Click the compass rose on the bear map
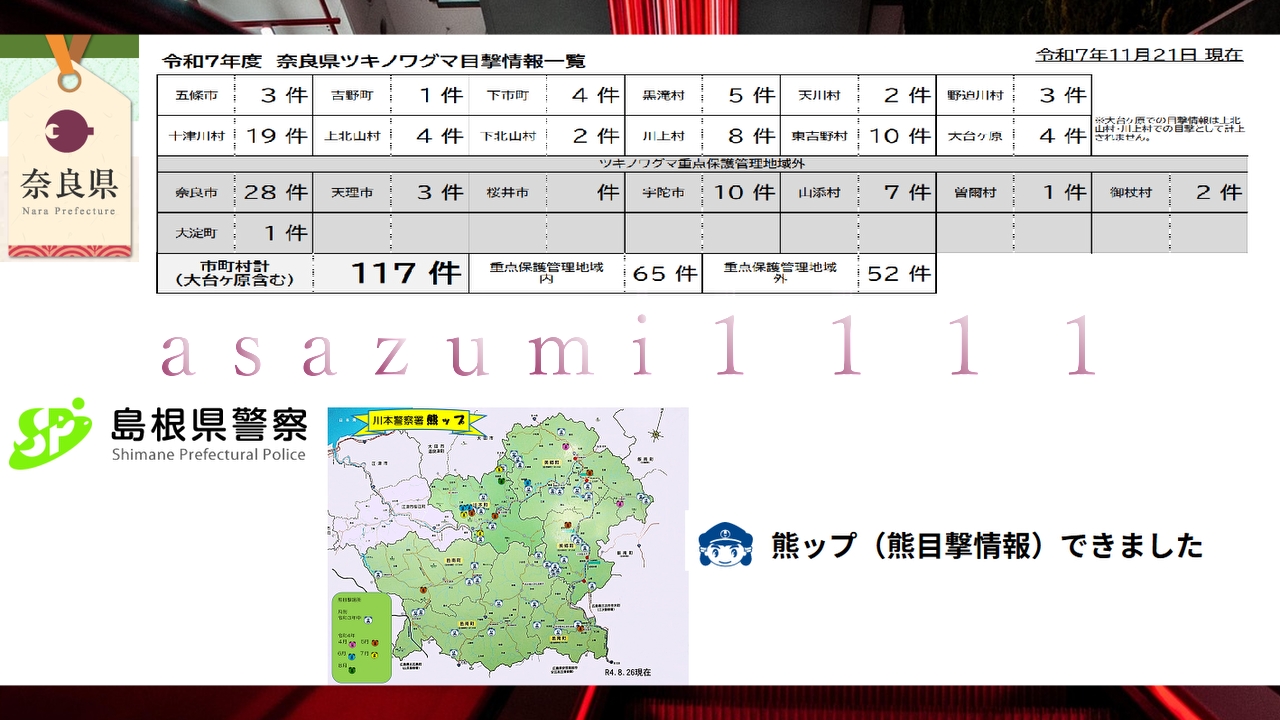Screen dimensions: 1280x720 tap(654, 434)
